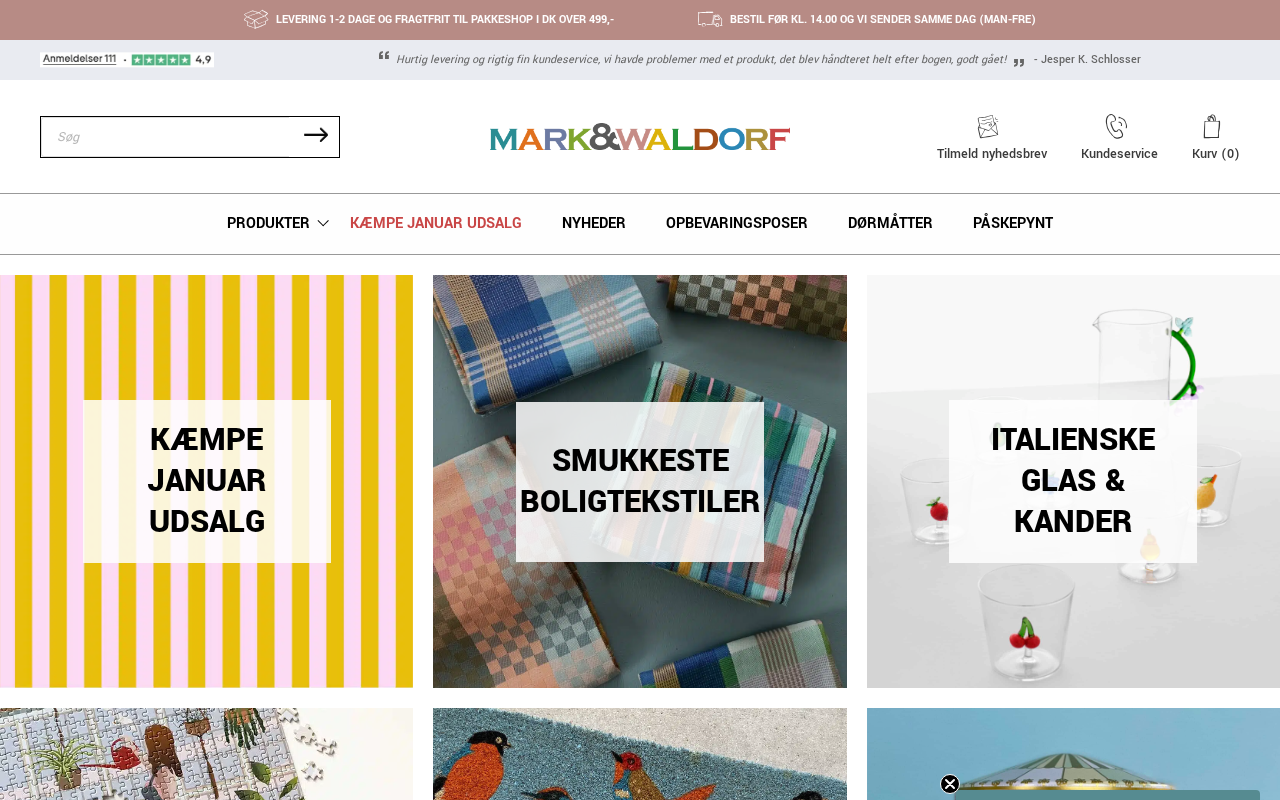This screenshot has height=800, width=1280.
Task: Click the delivery truck icon in top banner
Action: [x=710, y=19]
